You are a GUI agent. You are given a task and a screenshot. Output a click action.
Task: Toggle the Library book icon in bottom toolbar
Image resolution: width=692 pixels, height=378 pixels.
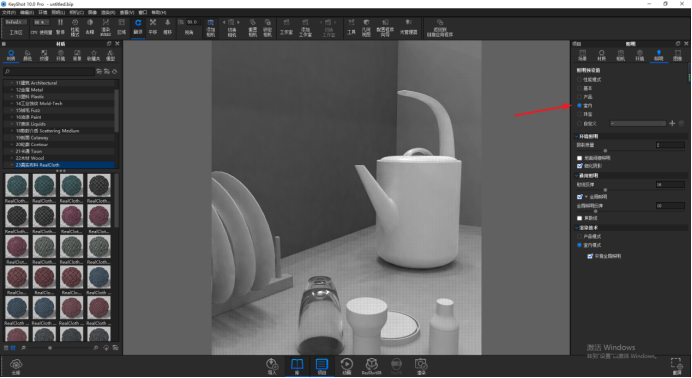tap(297, 364)
